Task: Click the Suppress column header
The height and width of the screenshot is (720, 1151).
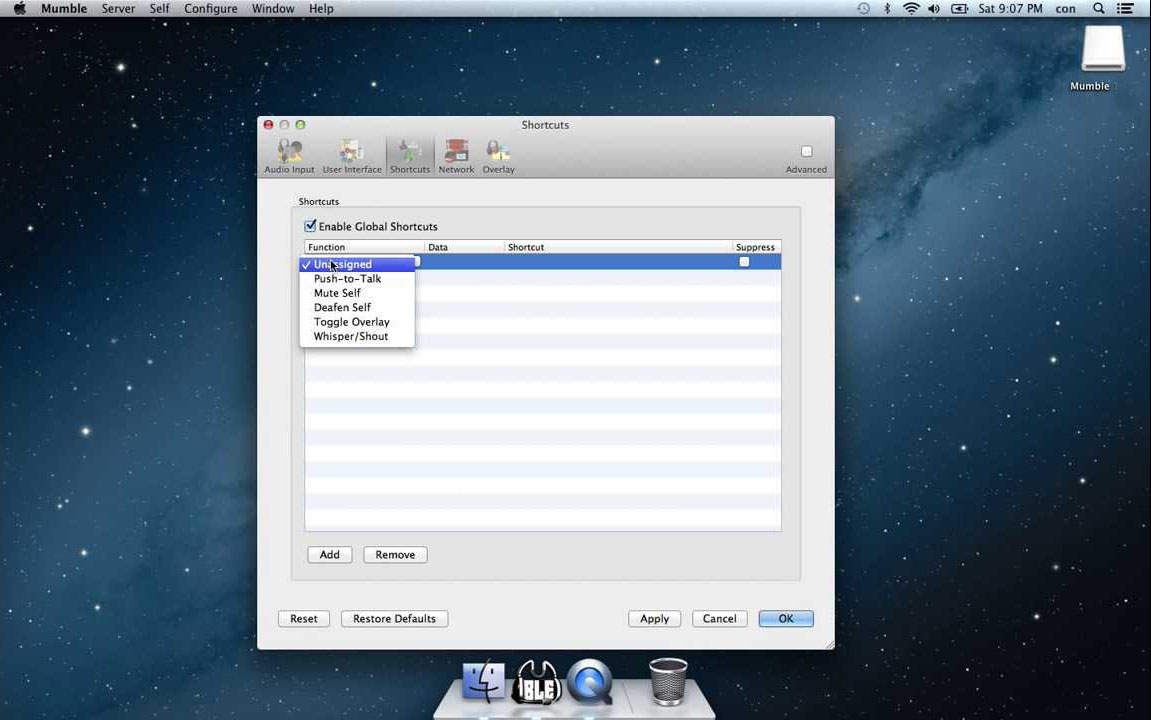Action: 757,247
